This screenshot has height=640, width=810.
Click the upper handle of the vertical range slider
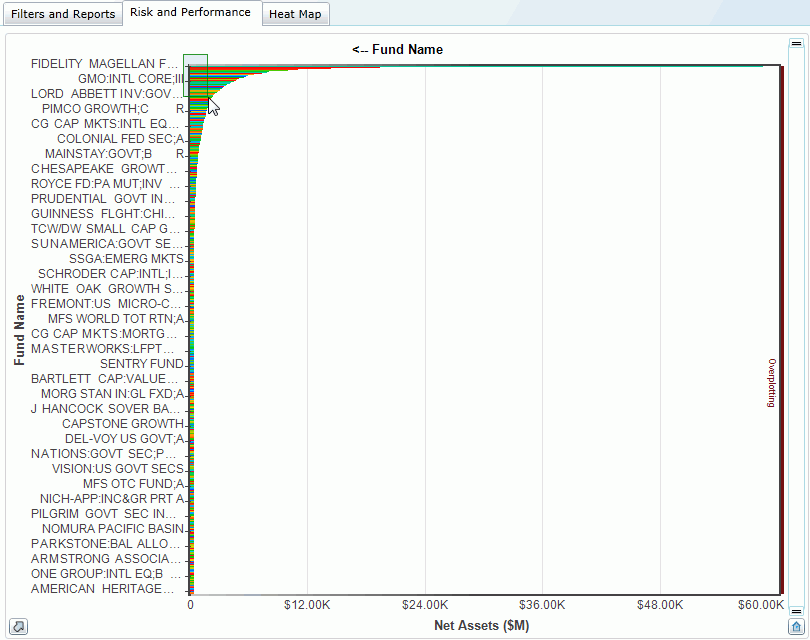tap(796, 44)
